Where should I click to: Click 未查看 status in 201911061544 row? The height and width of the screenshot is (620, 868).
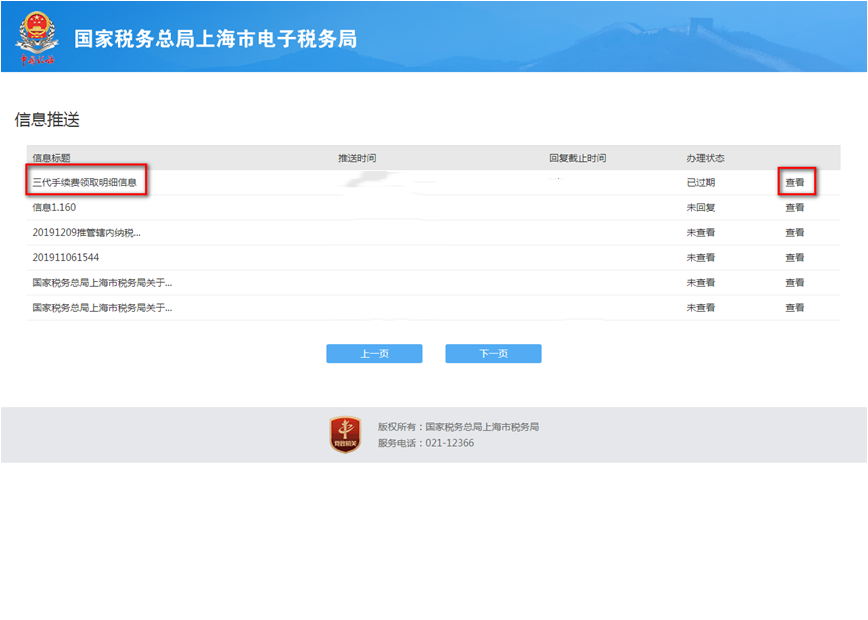click(x=701, y=257)
